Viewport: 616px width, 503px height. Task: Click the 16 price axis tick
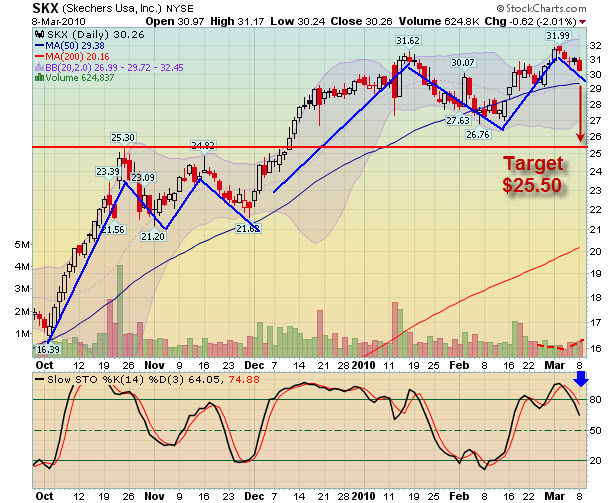pos(596,348)
